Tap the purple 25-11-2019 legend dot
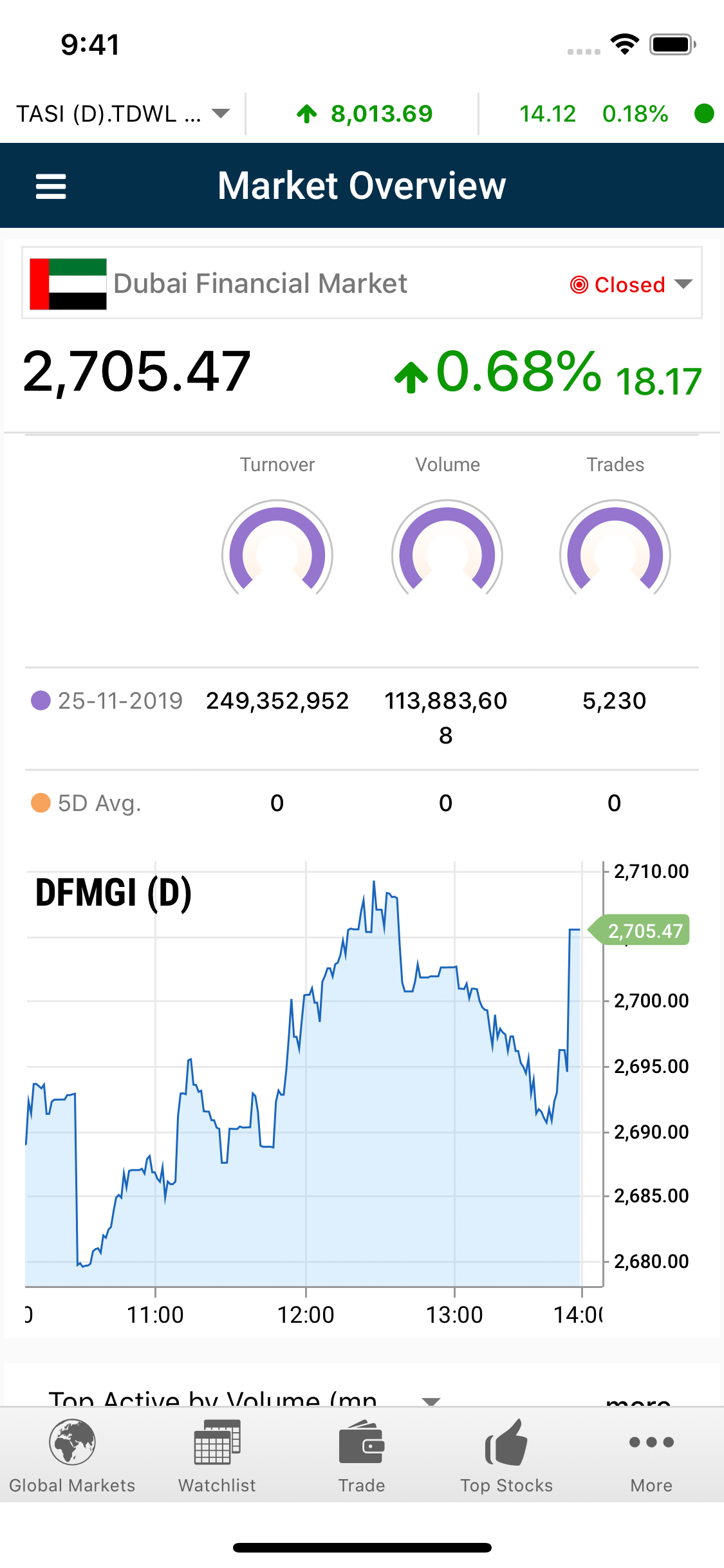This screenshot has height=1568, width=724. [41, 700]
